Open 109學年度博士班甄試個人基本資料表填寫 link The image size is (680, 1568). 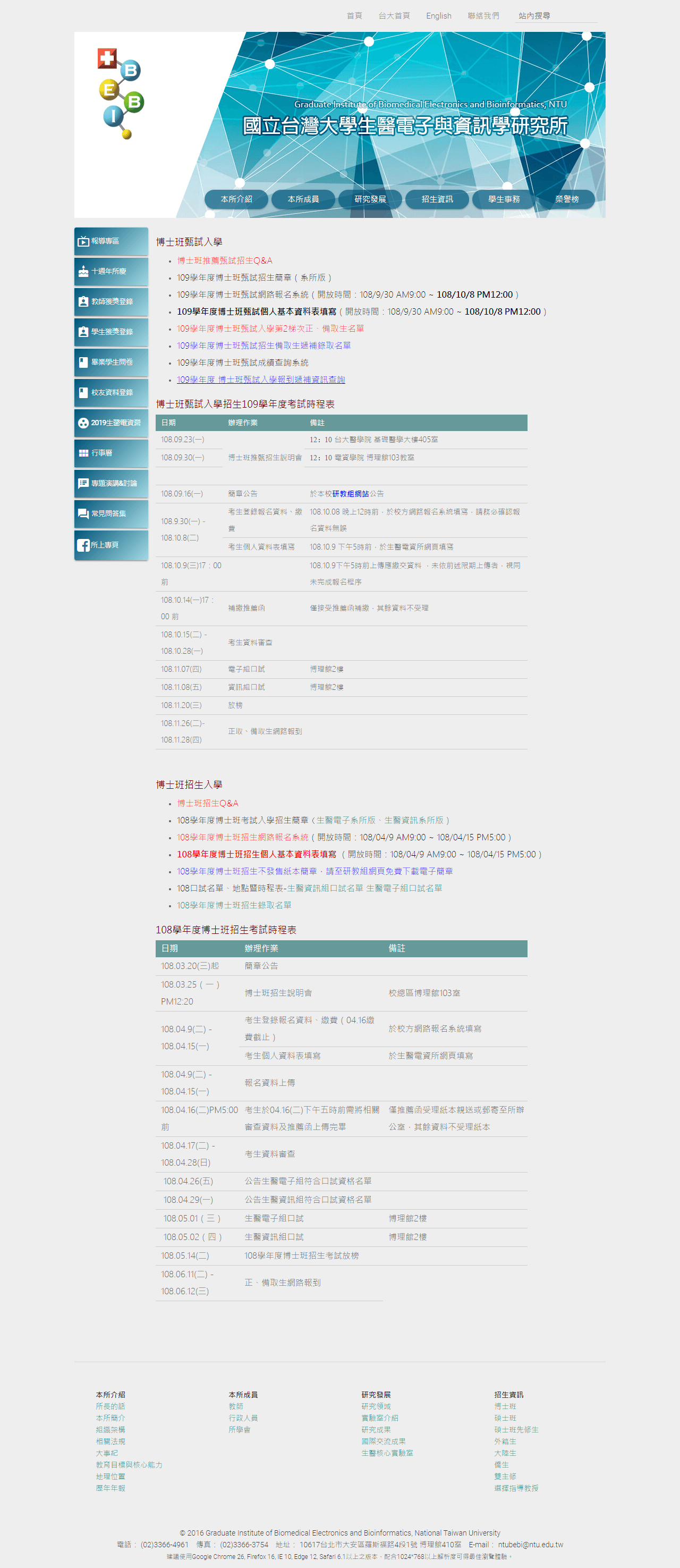257,311
